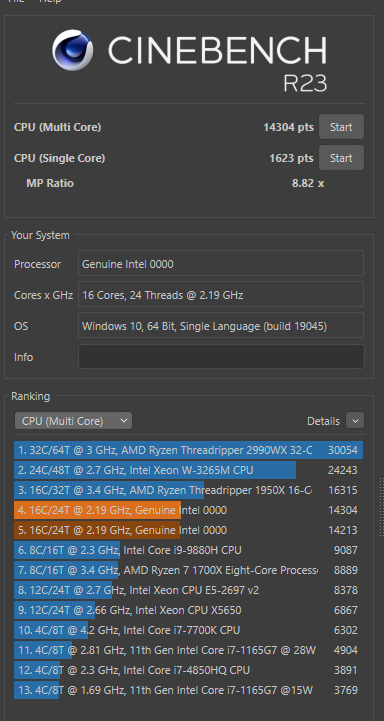The height and width of the screenshot is (721, 384).
Task: Select ranking row 4 scoring 14304
Action: [189, 510]
